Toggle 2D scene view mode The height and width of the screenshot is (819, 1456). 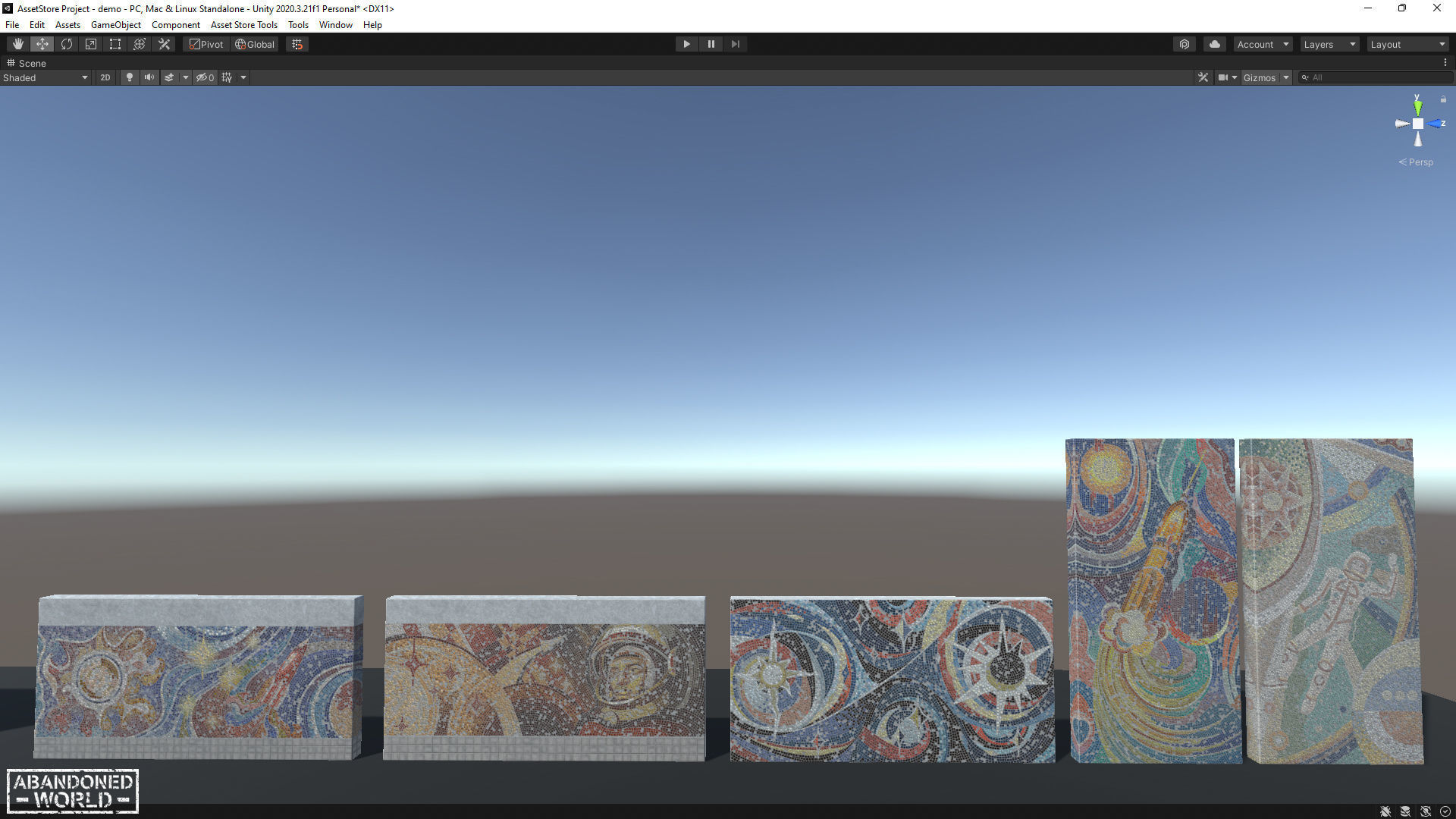coord(105,77)
